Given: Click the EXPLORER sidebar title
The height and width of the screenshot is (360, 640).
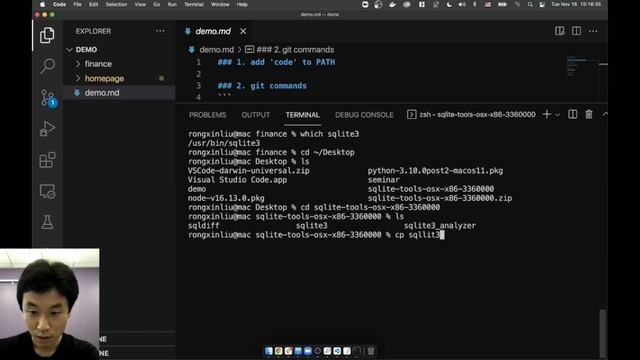Looking at the screenshot, I should click(x=93, y=31).
